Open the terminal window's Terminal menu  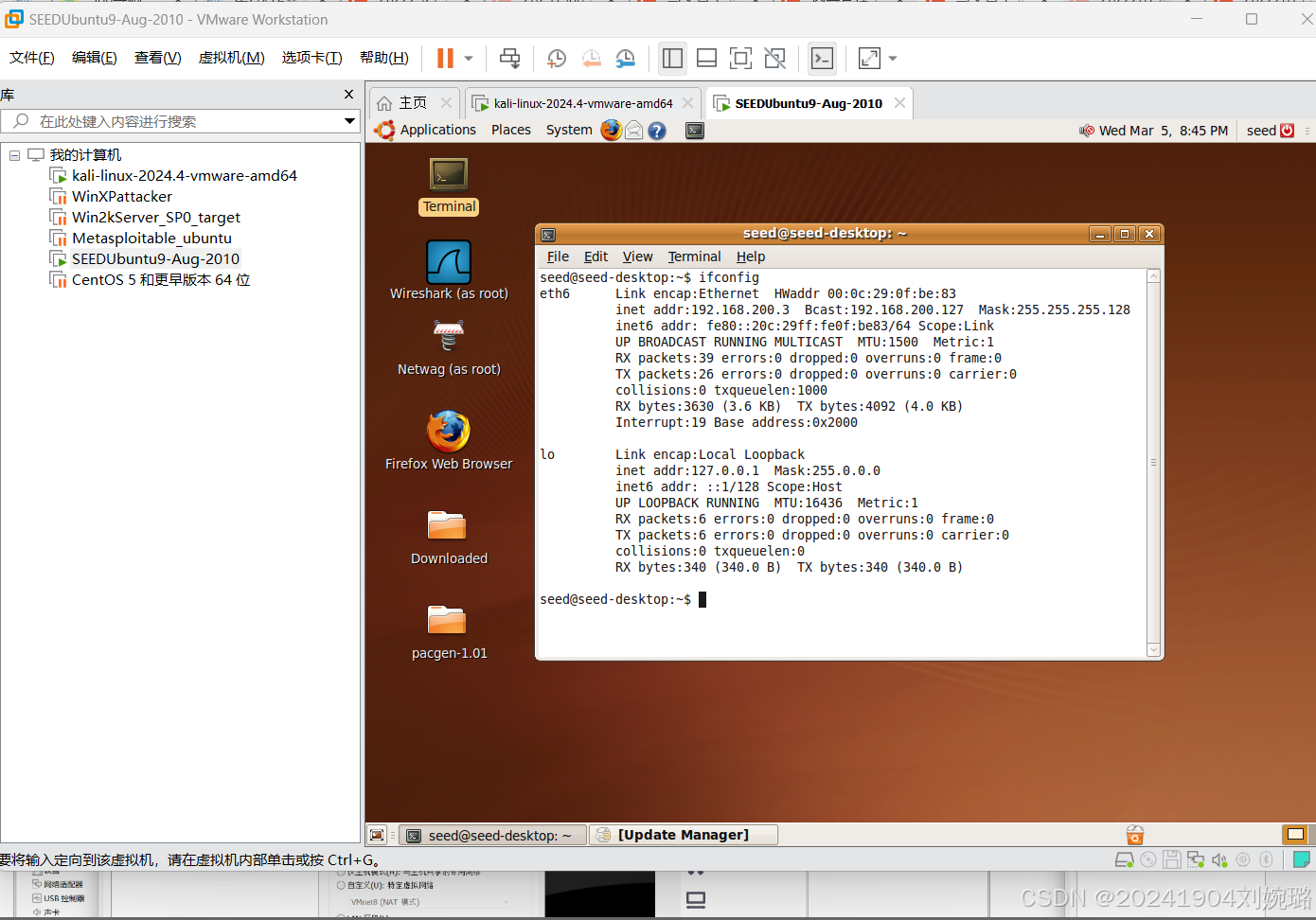coord(694,257)
